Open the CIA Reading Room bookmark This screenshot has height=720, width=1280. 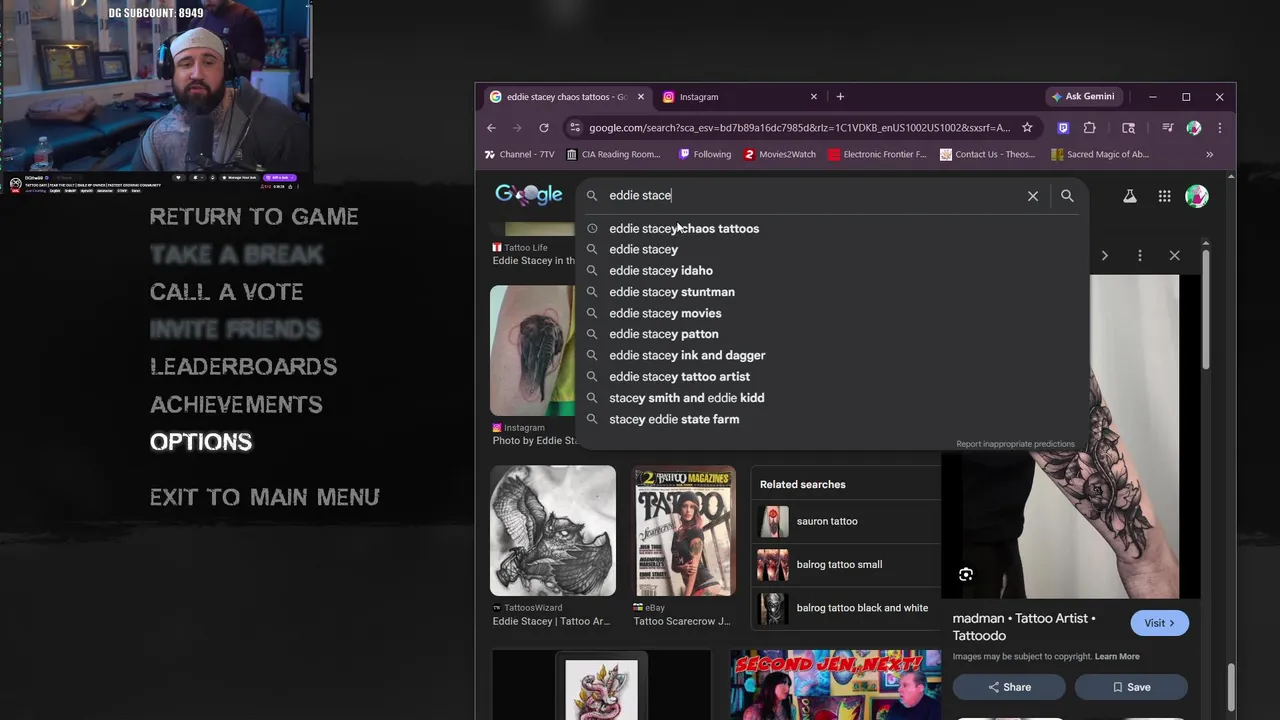pyautogui.click(x=613, y=155)
